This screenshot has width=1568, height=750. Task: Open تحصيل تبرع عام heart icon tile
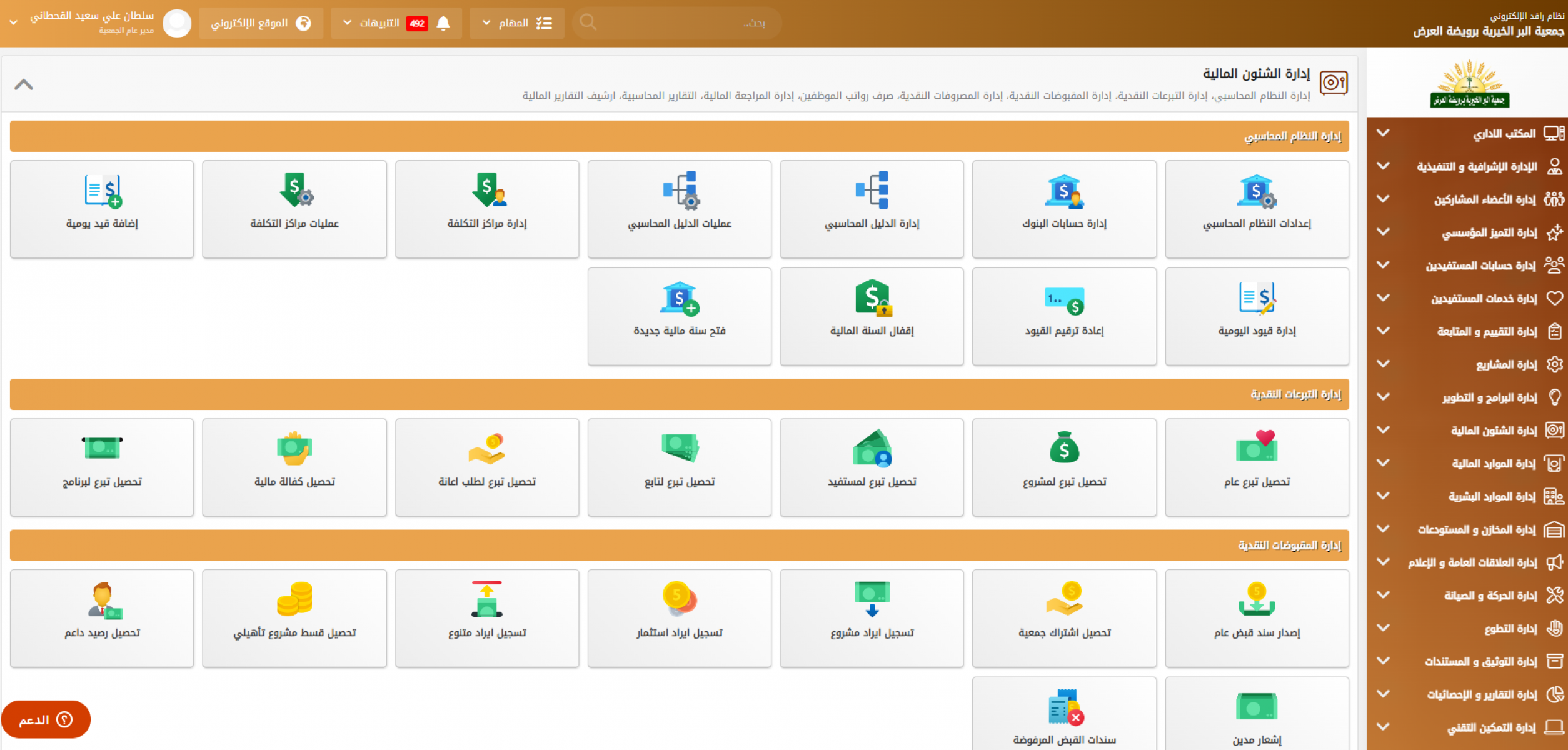click(1257, 447)
